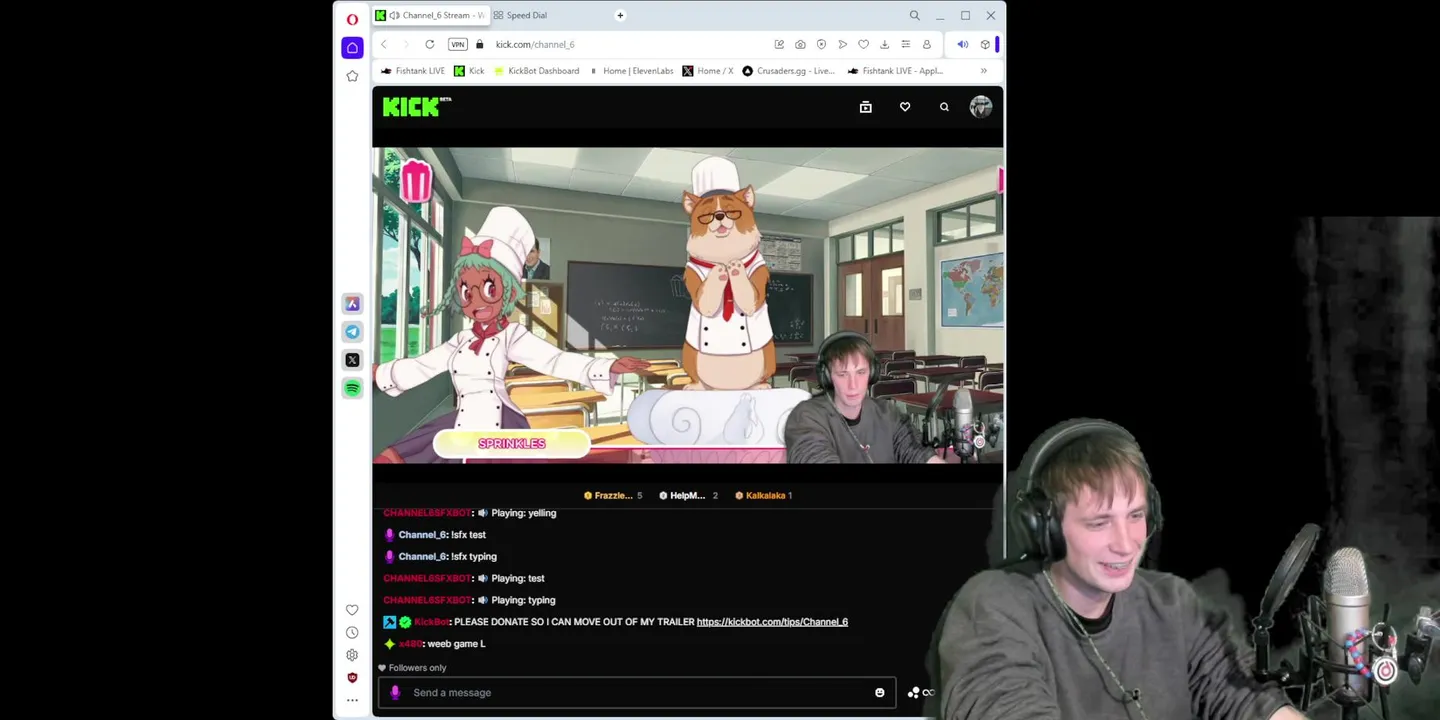Open the chat identity microphone badge
The width and height of the screenshot is (1440, 720).
coord(395,692)
